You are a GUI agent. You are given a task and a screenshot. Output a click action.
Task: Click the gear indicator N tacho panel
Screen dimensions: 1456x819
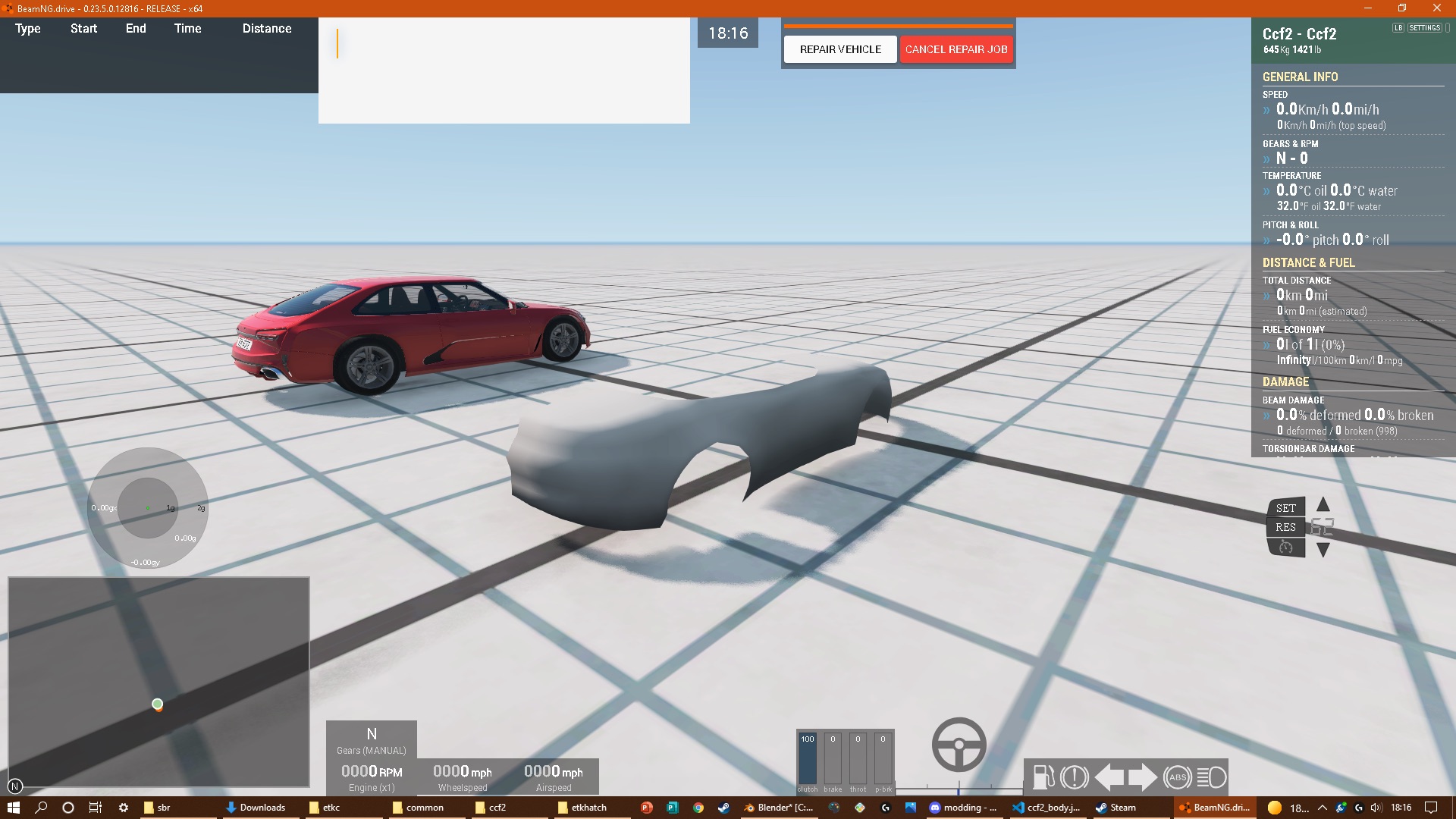pos(372,739)
